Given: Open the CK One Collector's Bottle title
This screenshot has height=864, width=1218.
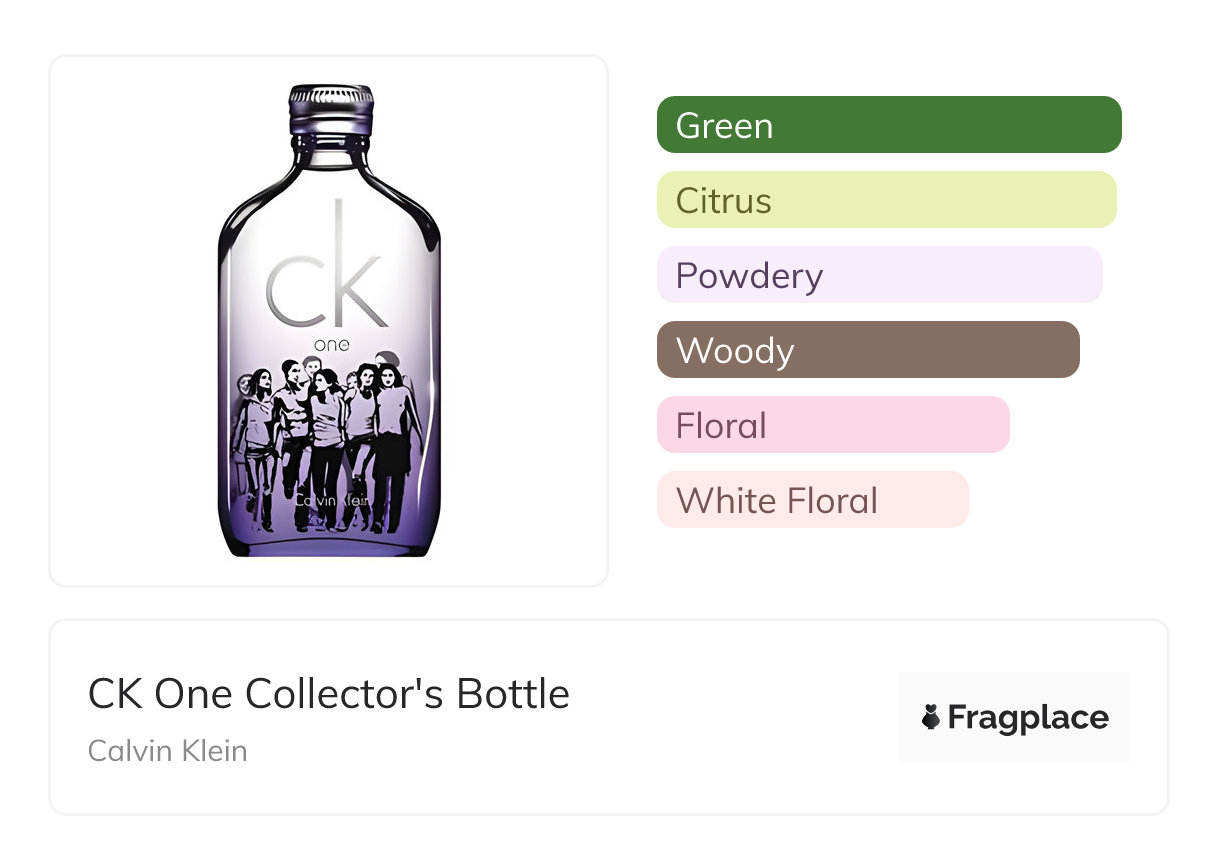Looking at the screenshot, I should click(x=329, y=694).
